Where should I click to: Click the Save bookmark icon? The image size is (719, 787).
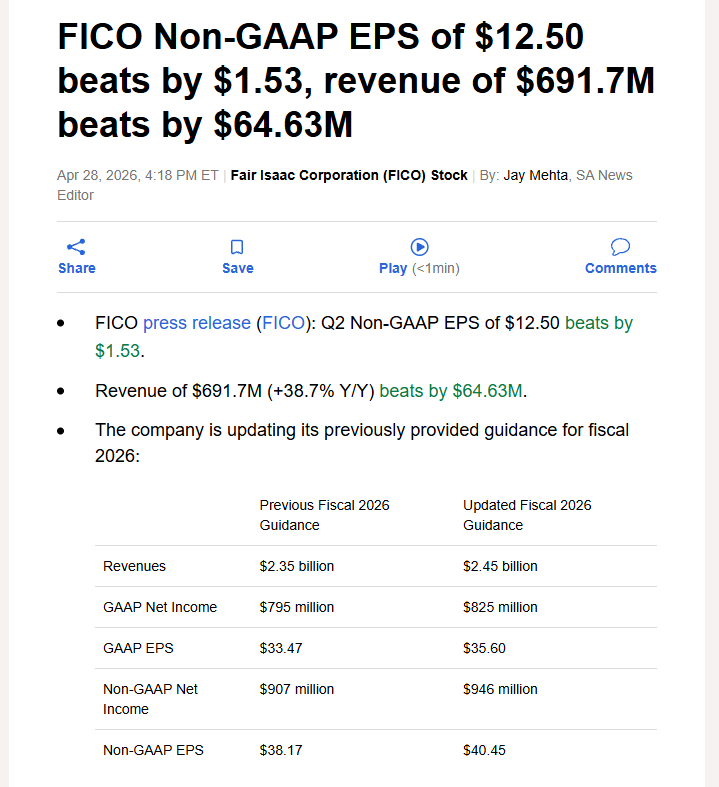[237, 247]
